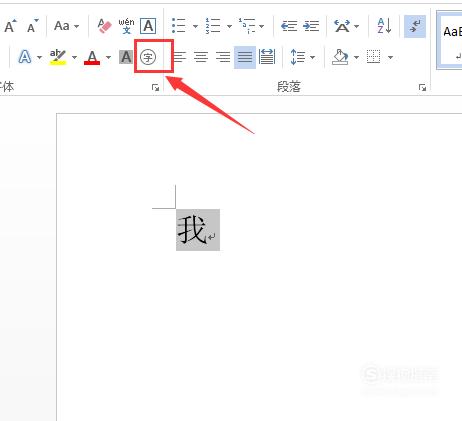This screenshot has height=421, width=462.
Task: Click the selected 我 character
Action: click(191, 229)
